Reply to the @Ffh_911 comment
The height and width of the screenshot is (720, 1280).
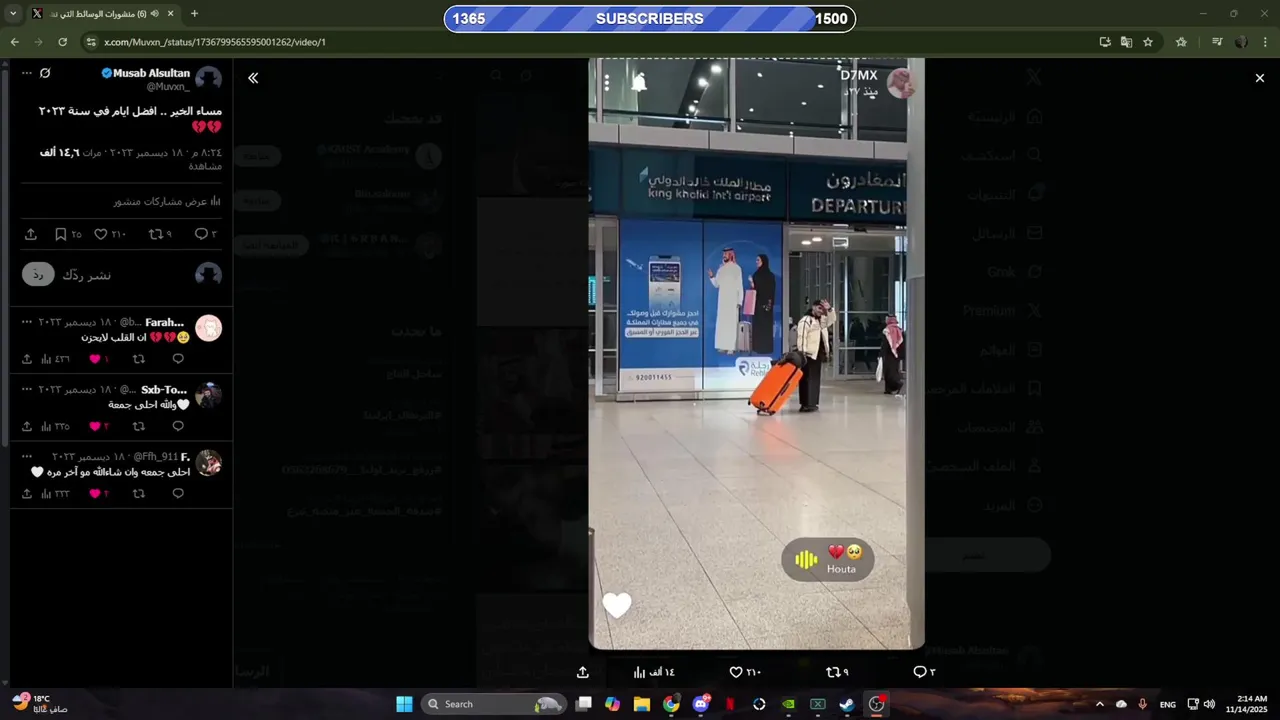tap(178, 493)
